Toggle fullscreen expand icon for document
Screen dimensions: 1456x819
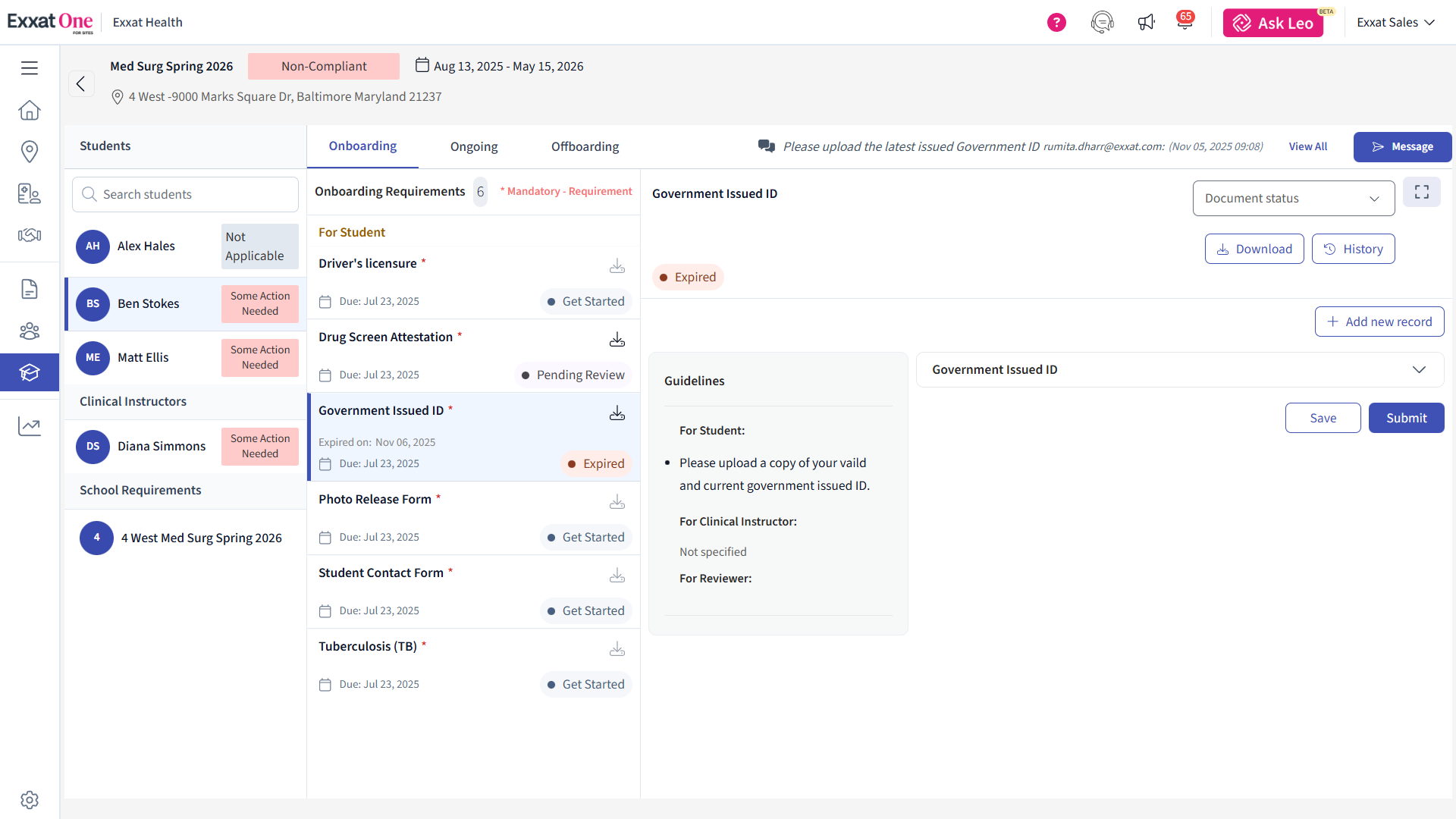[x=1422, y=193]
